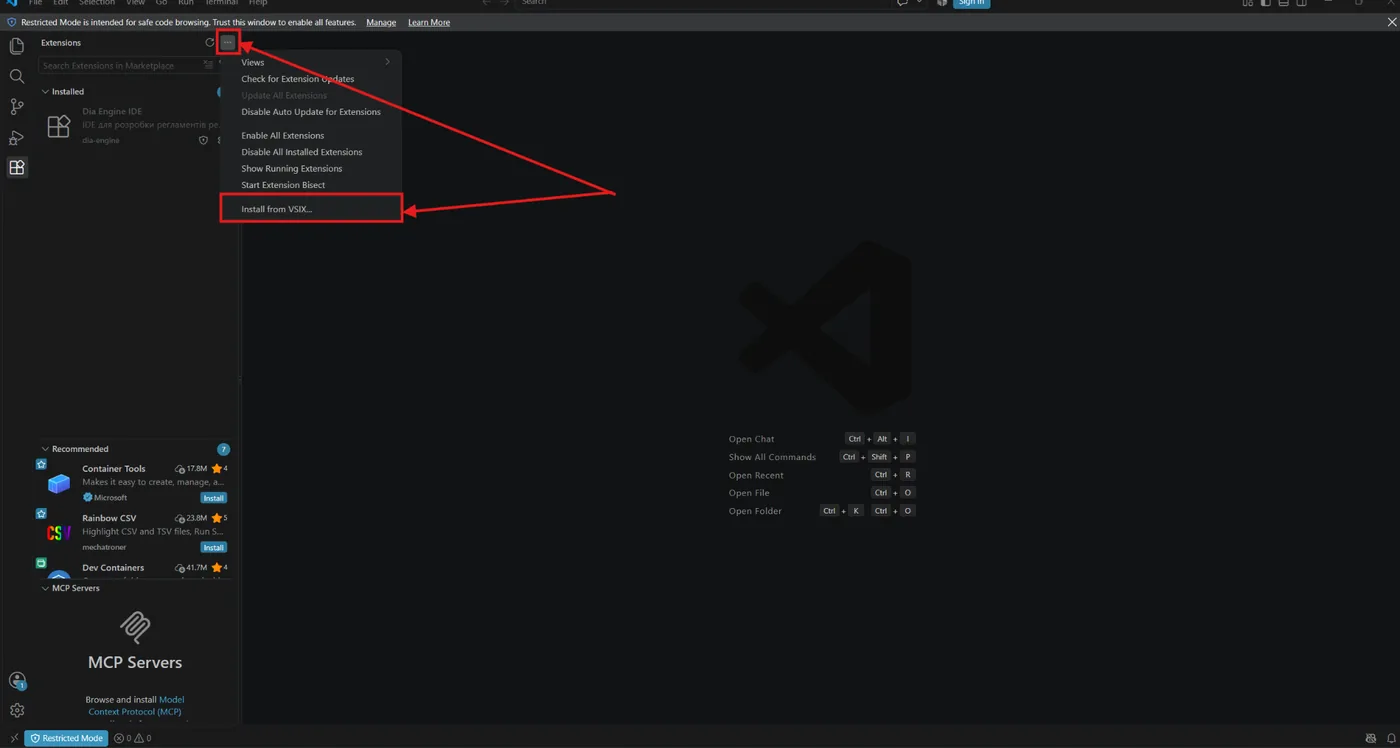Click the Dia Engine IDE extension title
The height and width of the screenshot is (748, 1400).
tap(112, 112)
